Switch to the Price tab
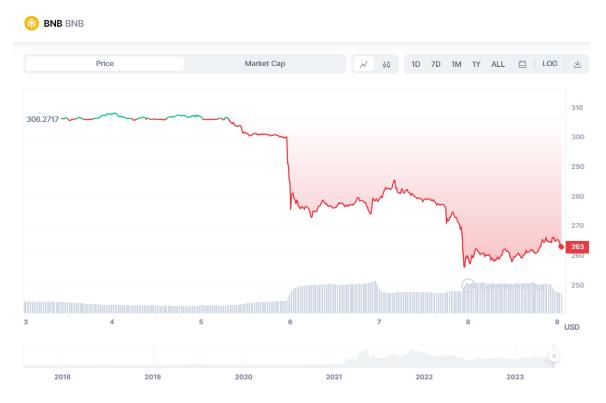Image resolution: width=606 pixels, height=403 pixels. coord(104,64)
